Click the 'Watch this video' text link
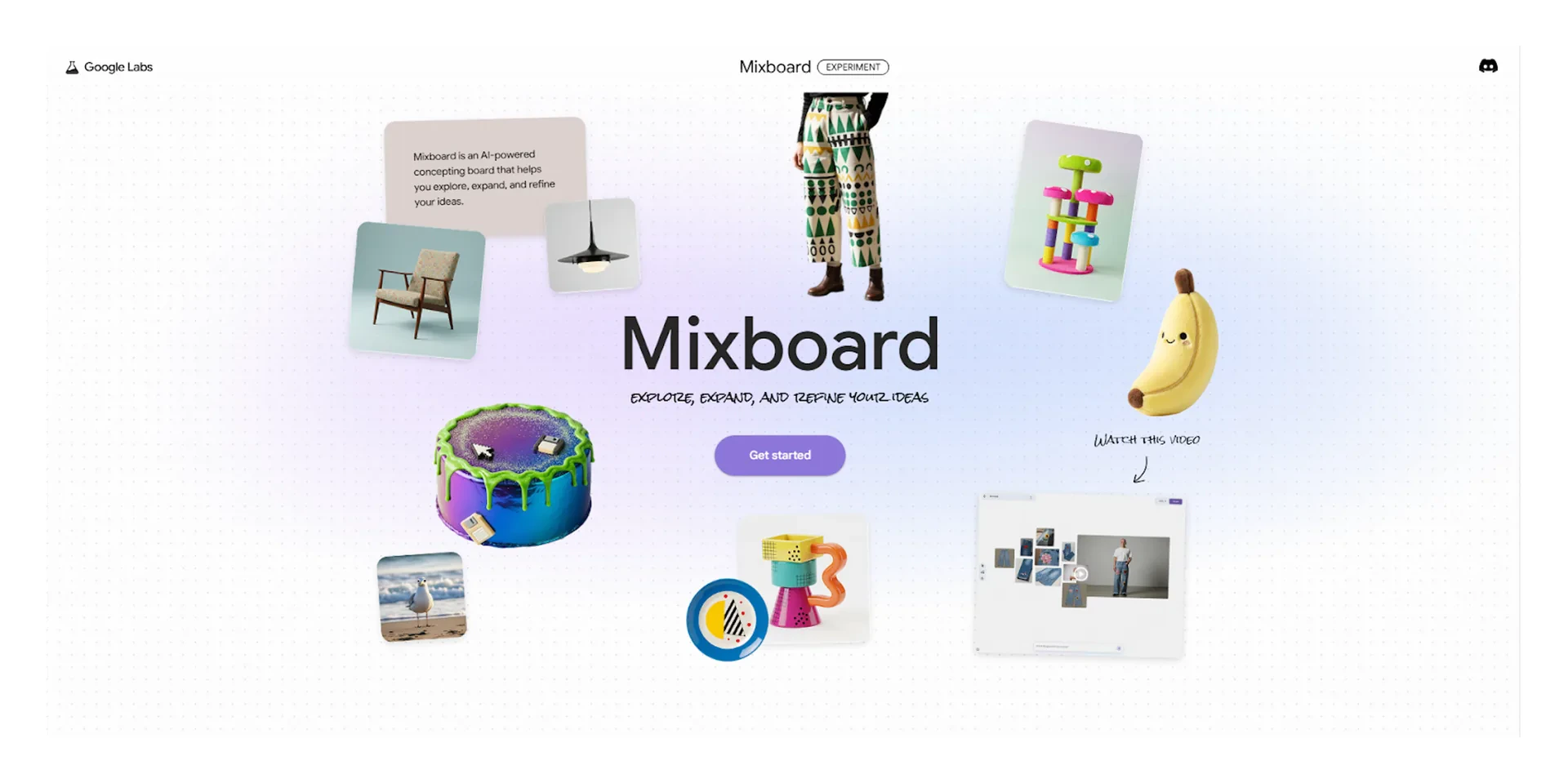Screen dimensions: 1568x783 1146,439
